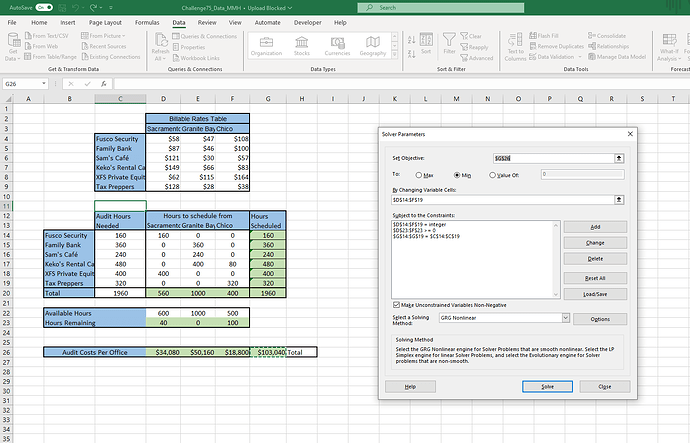This screenshot has width=690, height=443.
Task: Expand the From Picture dropdown
Action: coord(124,36)
